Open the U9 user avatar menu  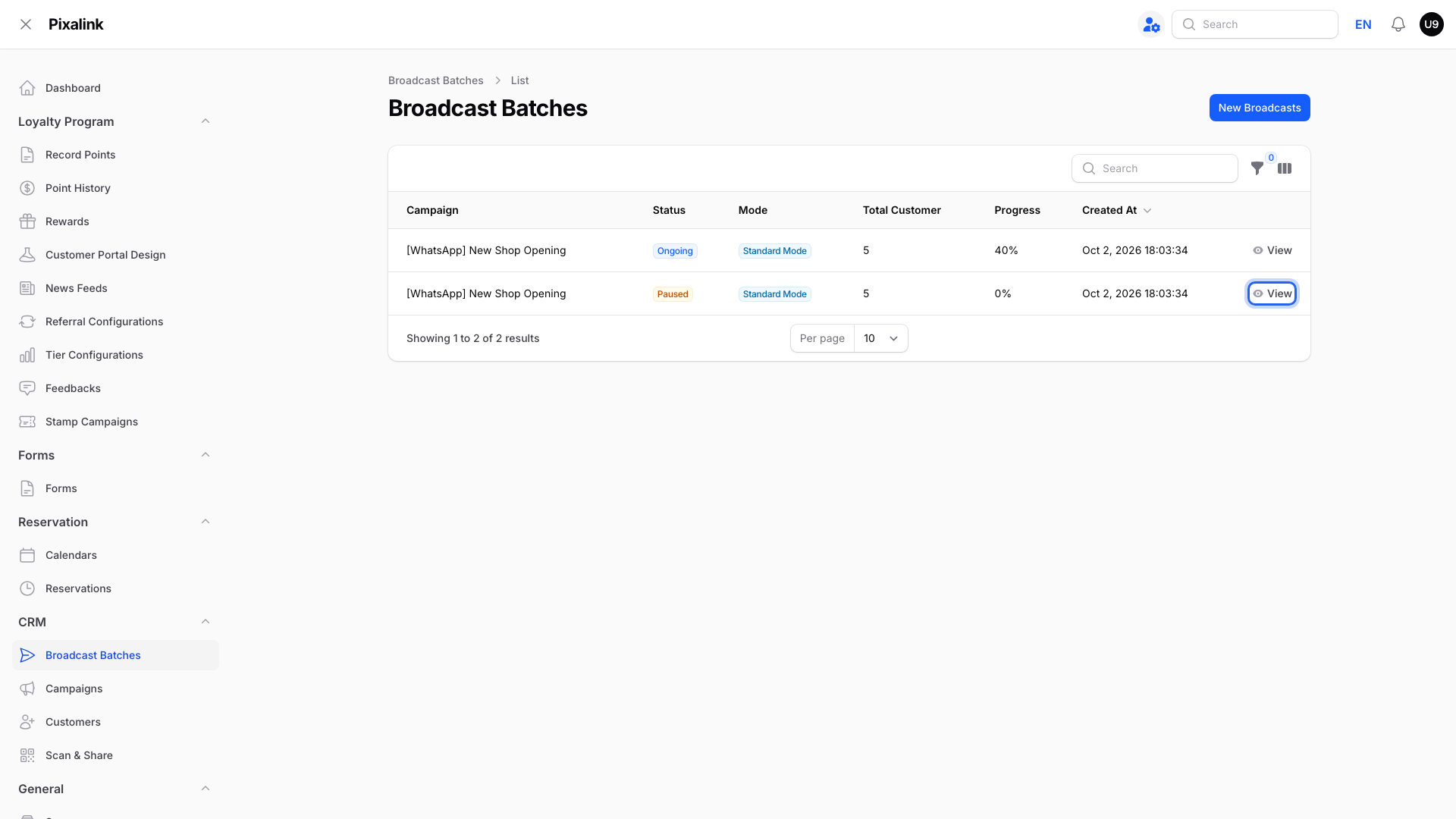(x=1431, y=24)
